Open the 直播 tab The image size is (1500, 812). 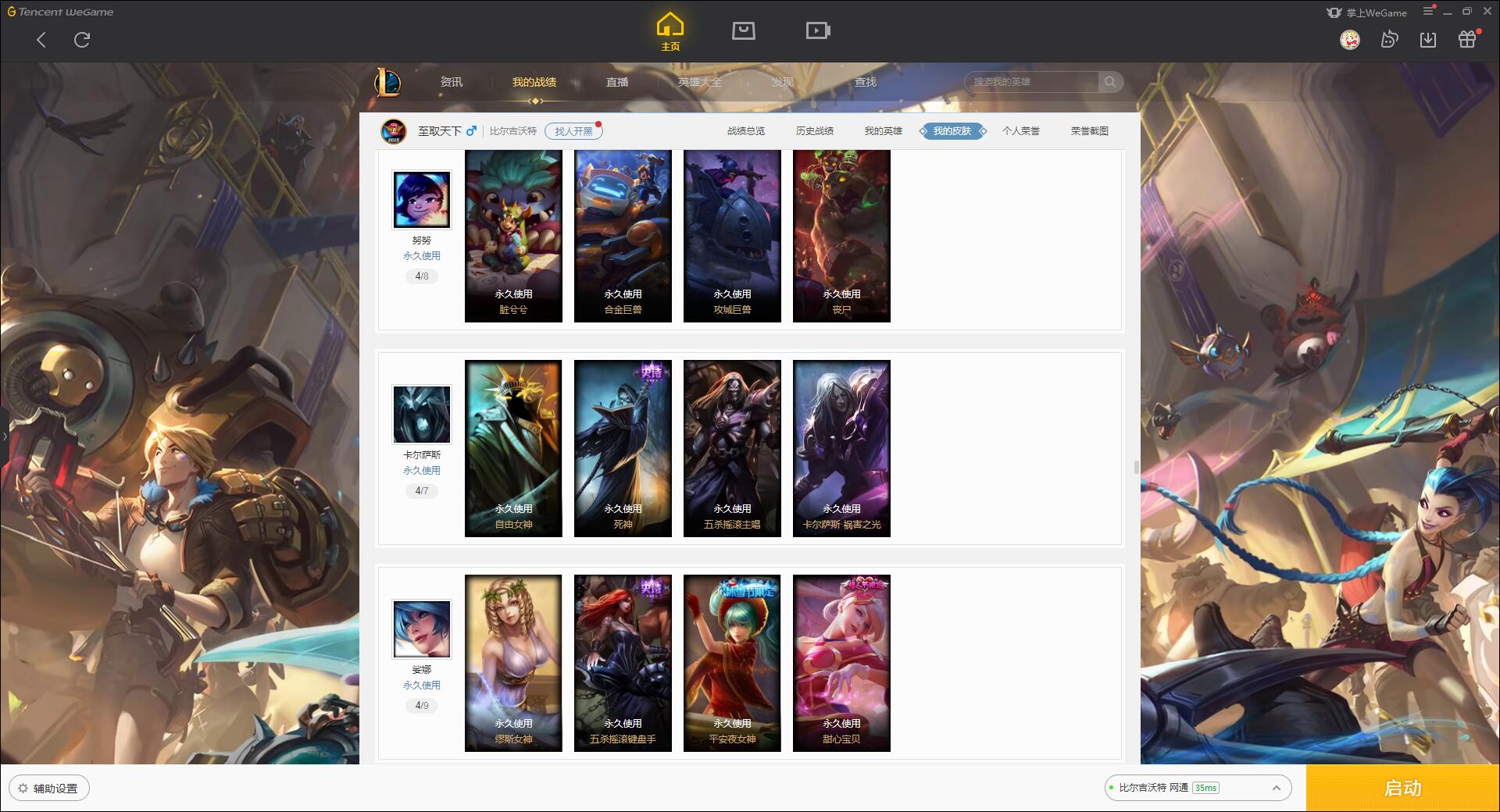click(x=617, y=82)
